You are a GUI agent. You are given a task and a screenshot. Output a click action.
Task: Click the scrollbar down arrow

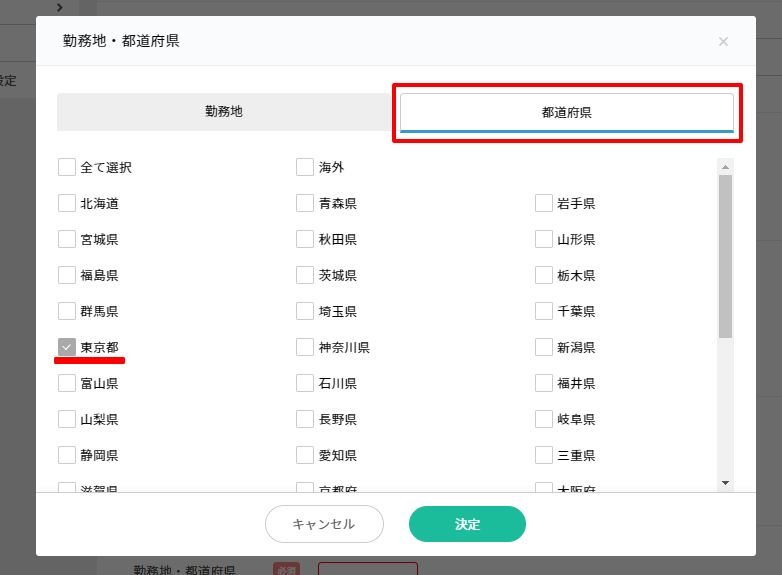[725, 483]
